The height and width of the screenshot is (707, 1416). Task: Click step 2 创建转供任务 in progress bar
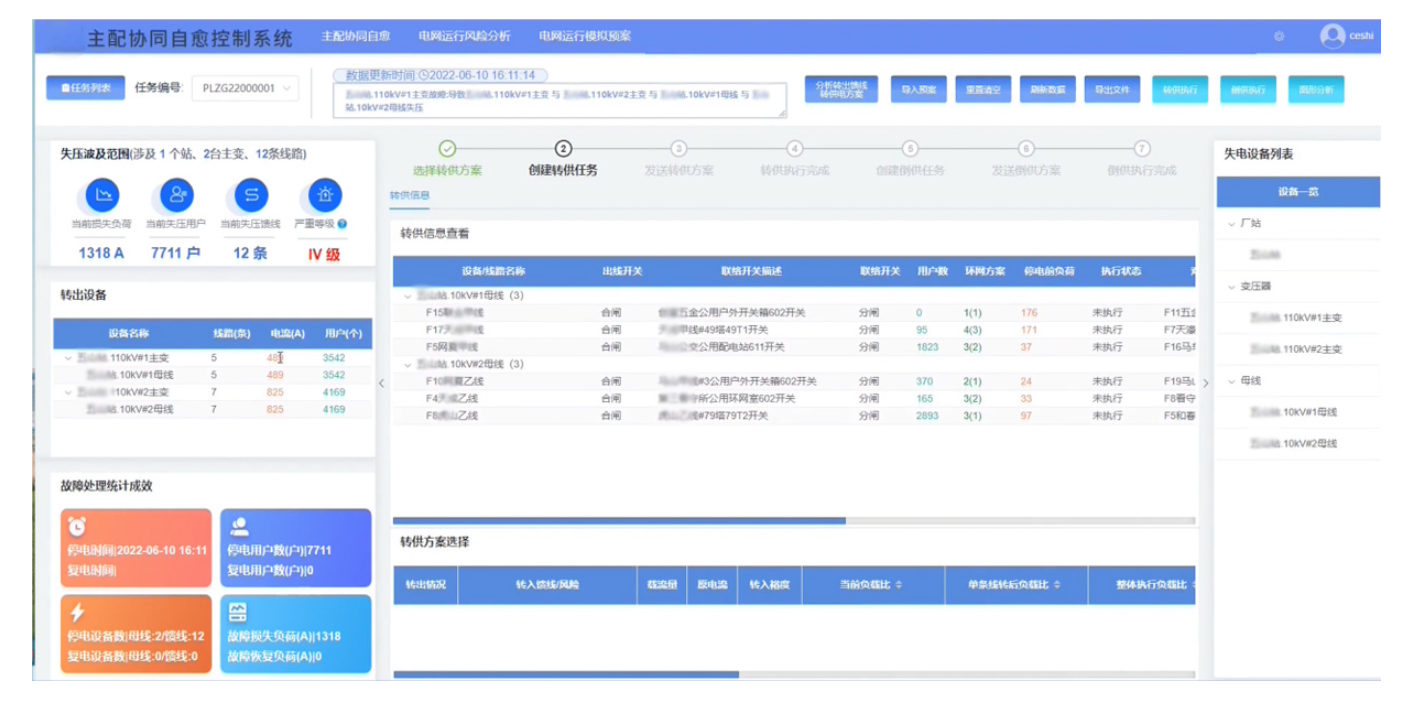tap(563, 149)
